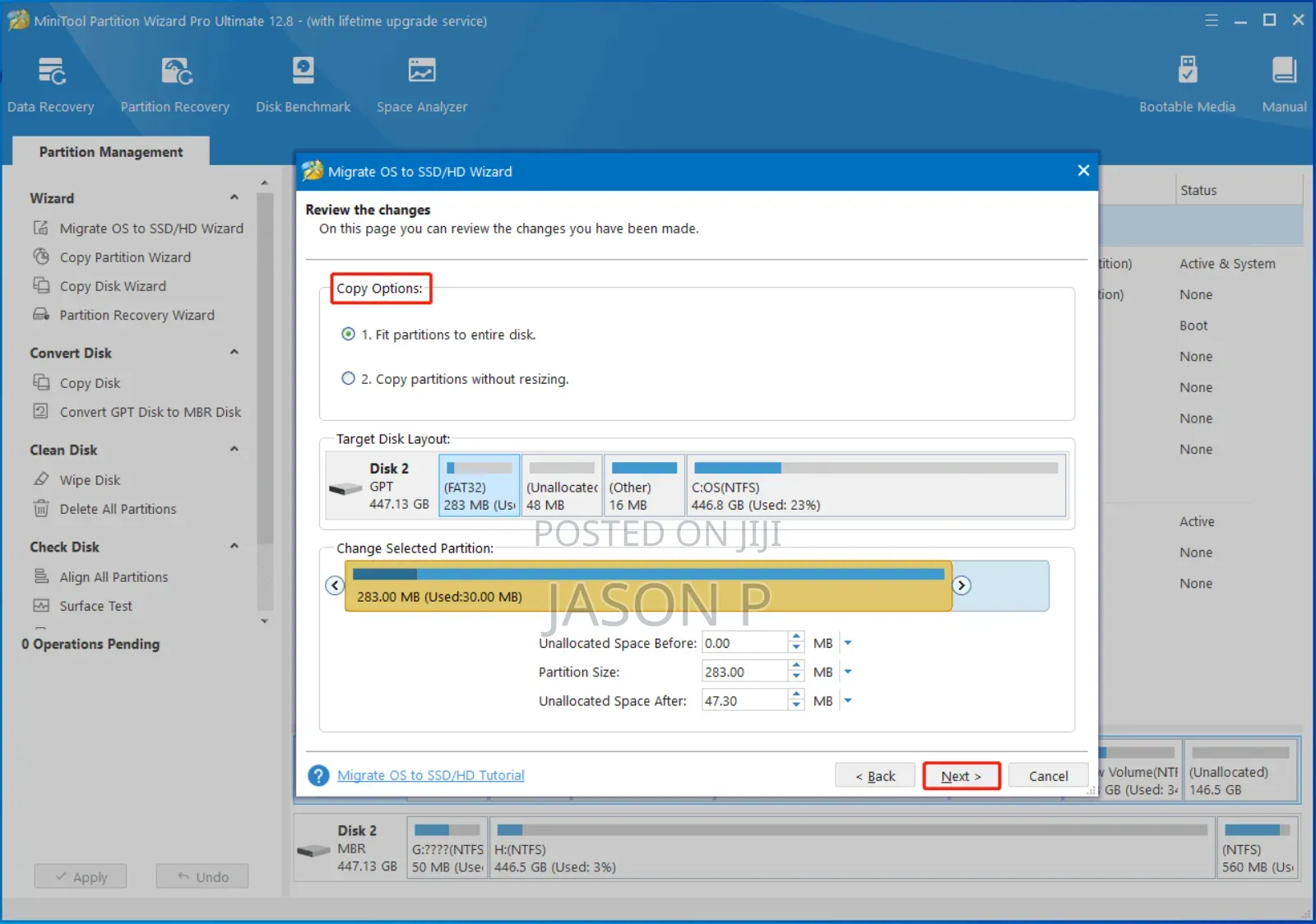Collapse the Convert Disk section

point(234,352)
